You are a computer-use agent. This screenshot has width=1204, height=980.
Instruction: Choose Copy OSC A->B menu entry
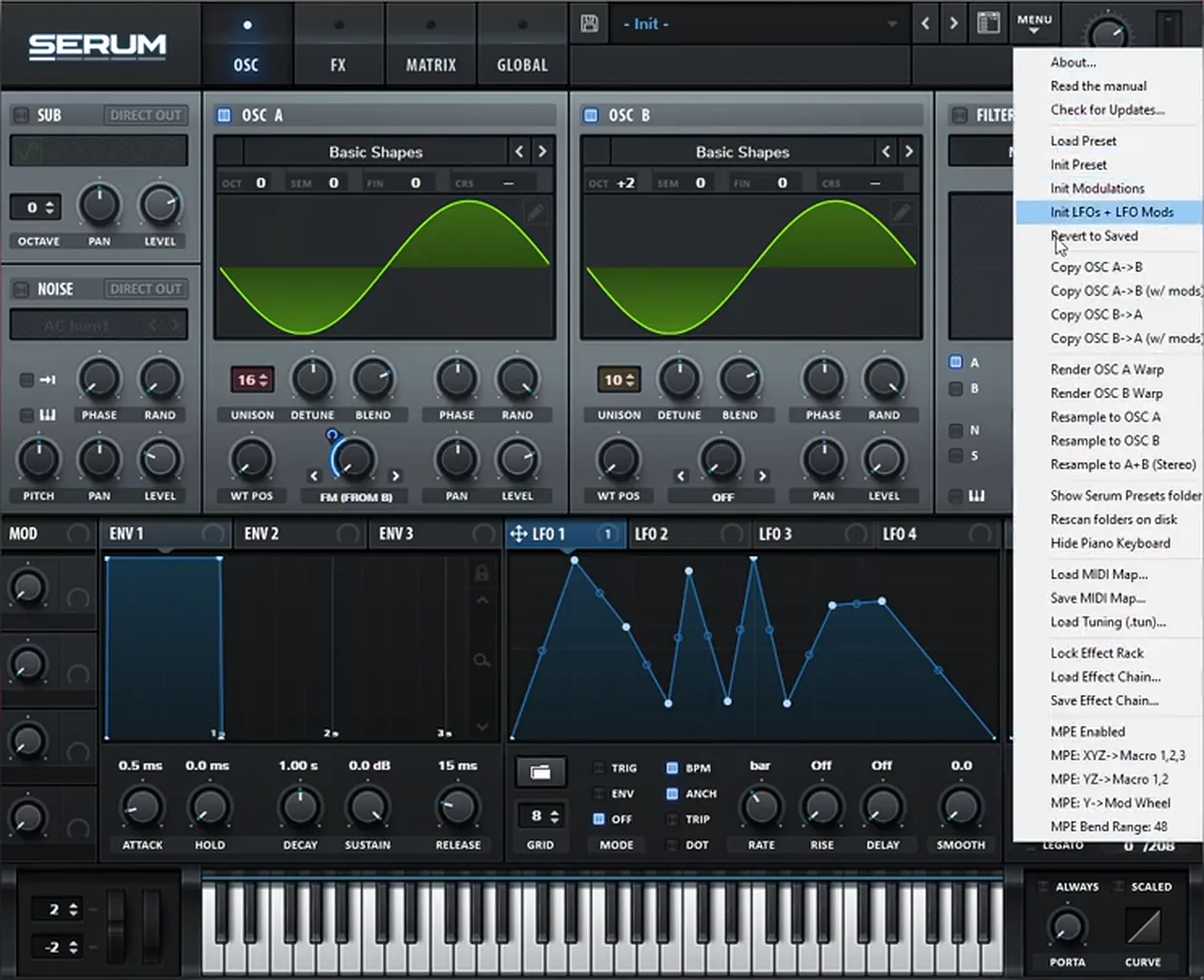pyautogui.click(x=1097, y=267)
